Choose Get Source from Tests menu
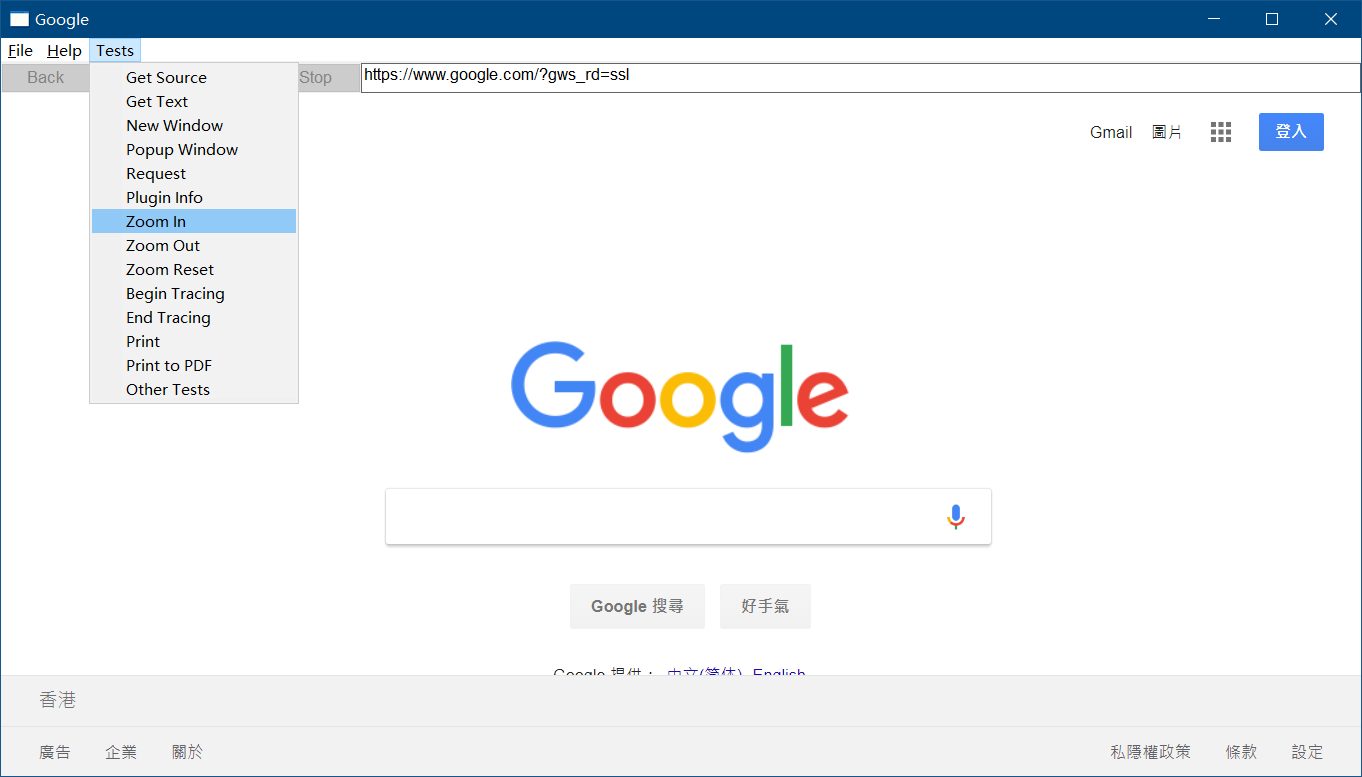1362x777 pixels. 194,78
